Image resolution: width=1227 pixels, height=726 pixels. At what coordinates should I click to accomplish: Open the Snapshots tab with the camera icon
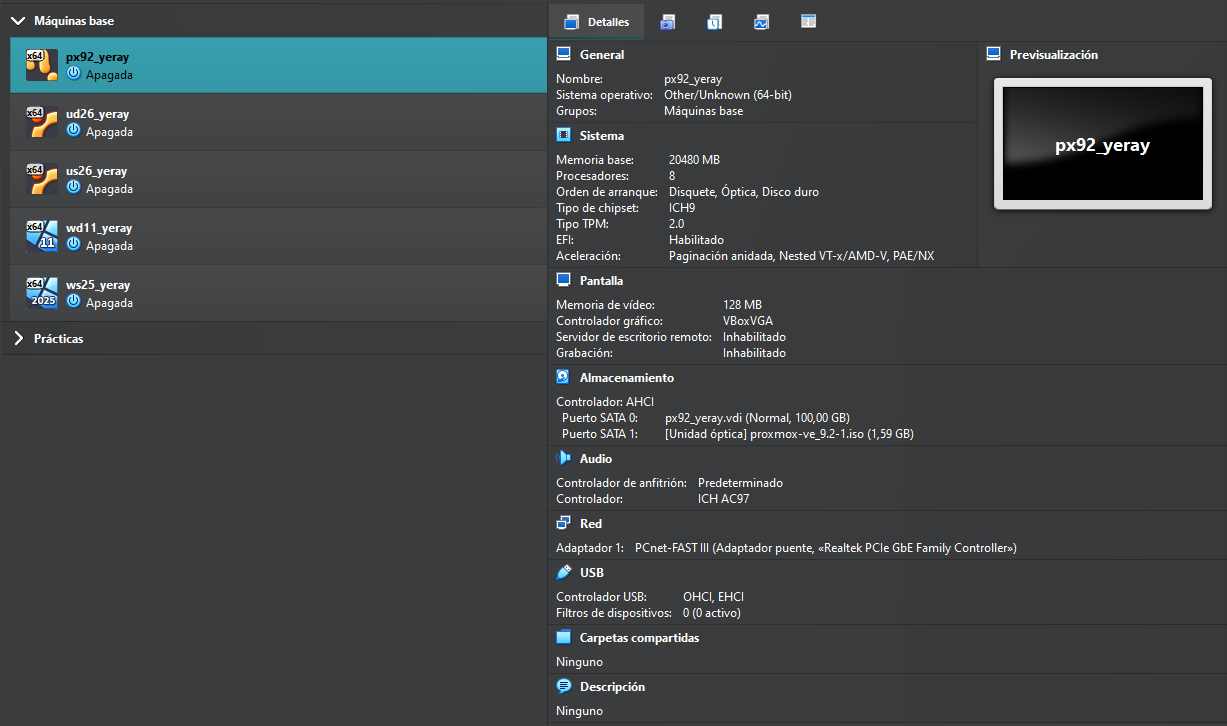point(667,22)
